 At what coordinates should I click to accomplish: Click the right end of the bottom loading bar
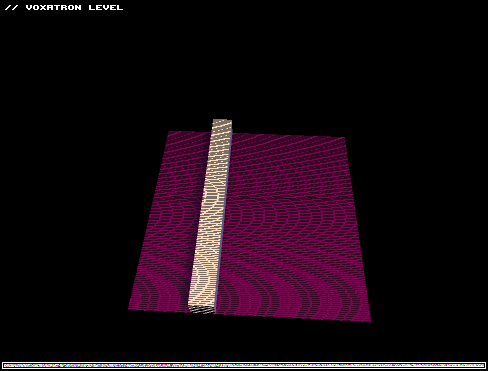pyautogui.click(x=483, y=365)
